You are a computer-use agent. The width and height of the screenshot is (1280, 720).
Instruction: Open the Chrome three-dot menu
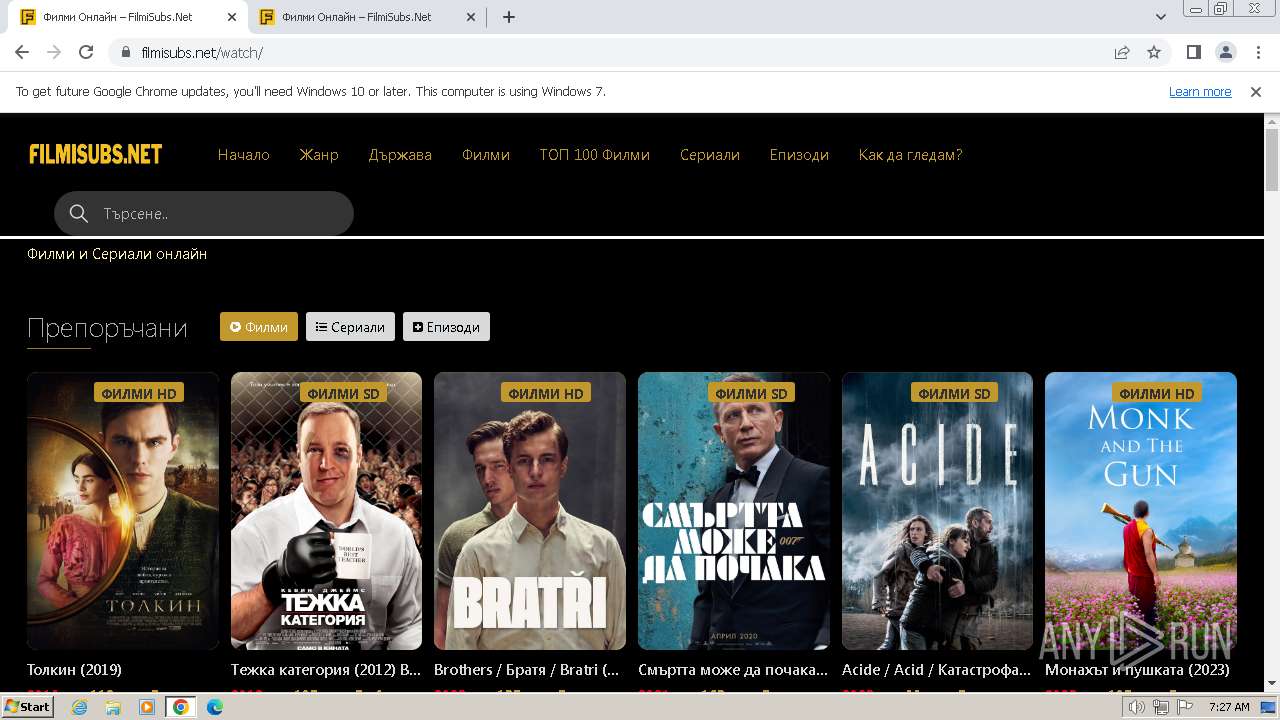pos(1257,52)
